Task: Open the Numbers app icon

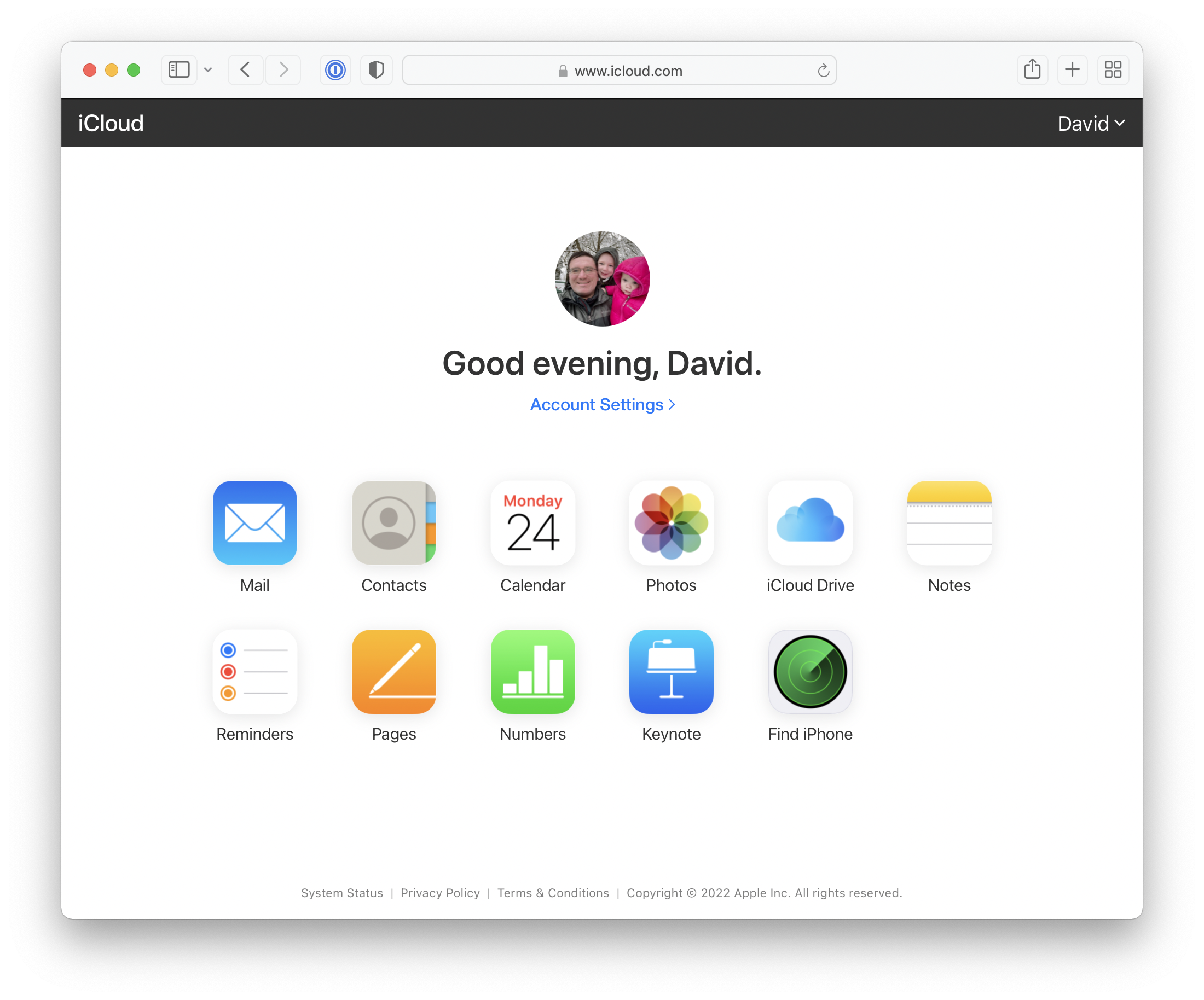Action: pyautogui.click(x=532, y=672)
